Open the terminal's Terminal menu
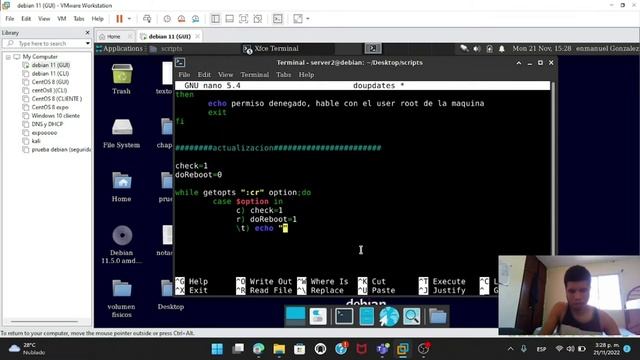640x360 pixels. tap(255, 75)
